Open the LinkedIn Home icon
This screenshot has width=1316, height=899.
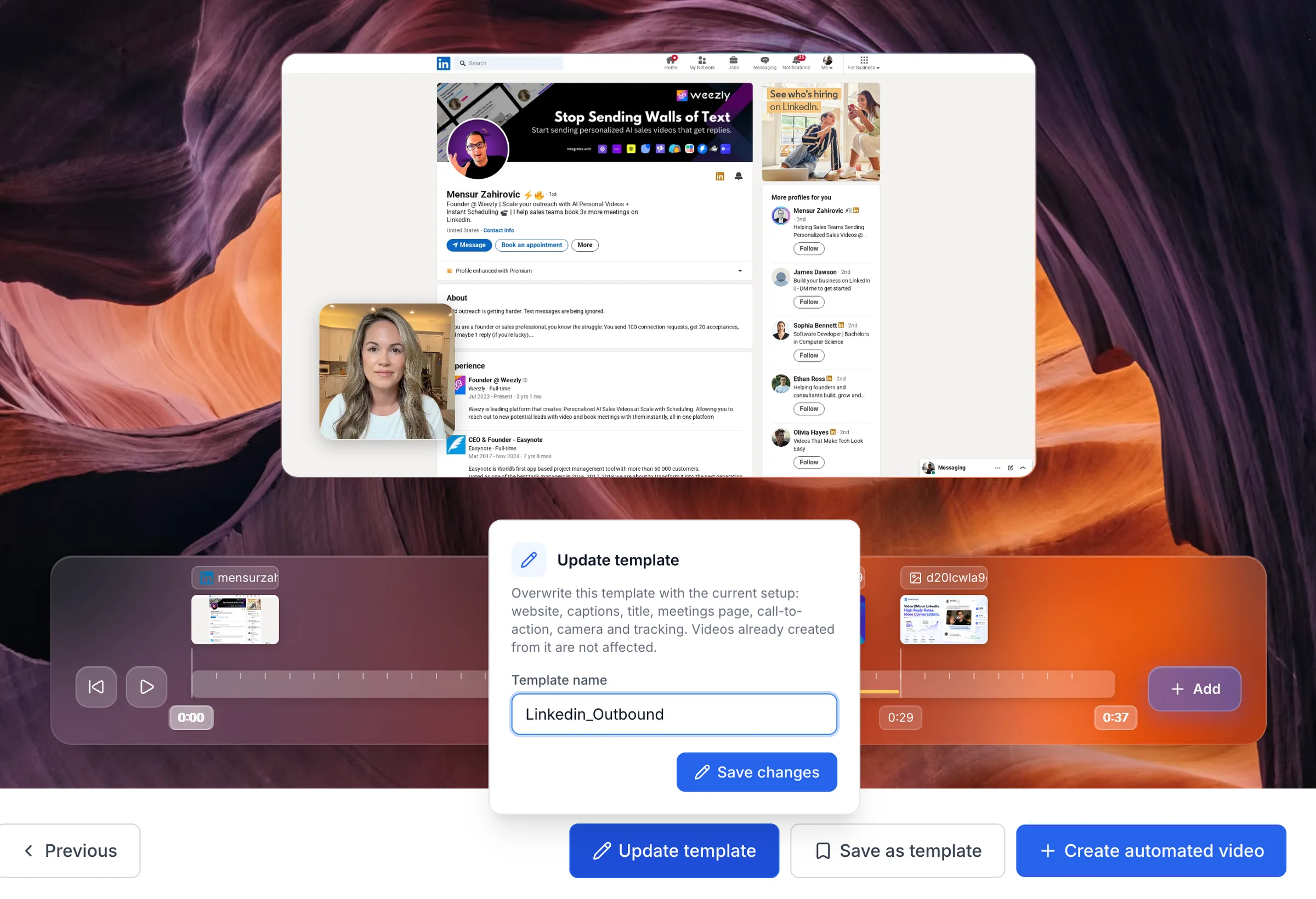tap(671, 62)
